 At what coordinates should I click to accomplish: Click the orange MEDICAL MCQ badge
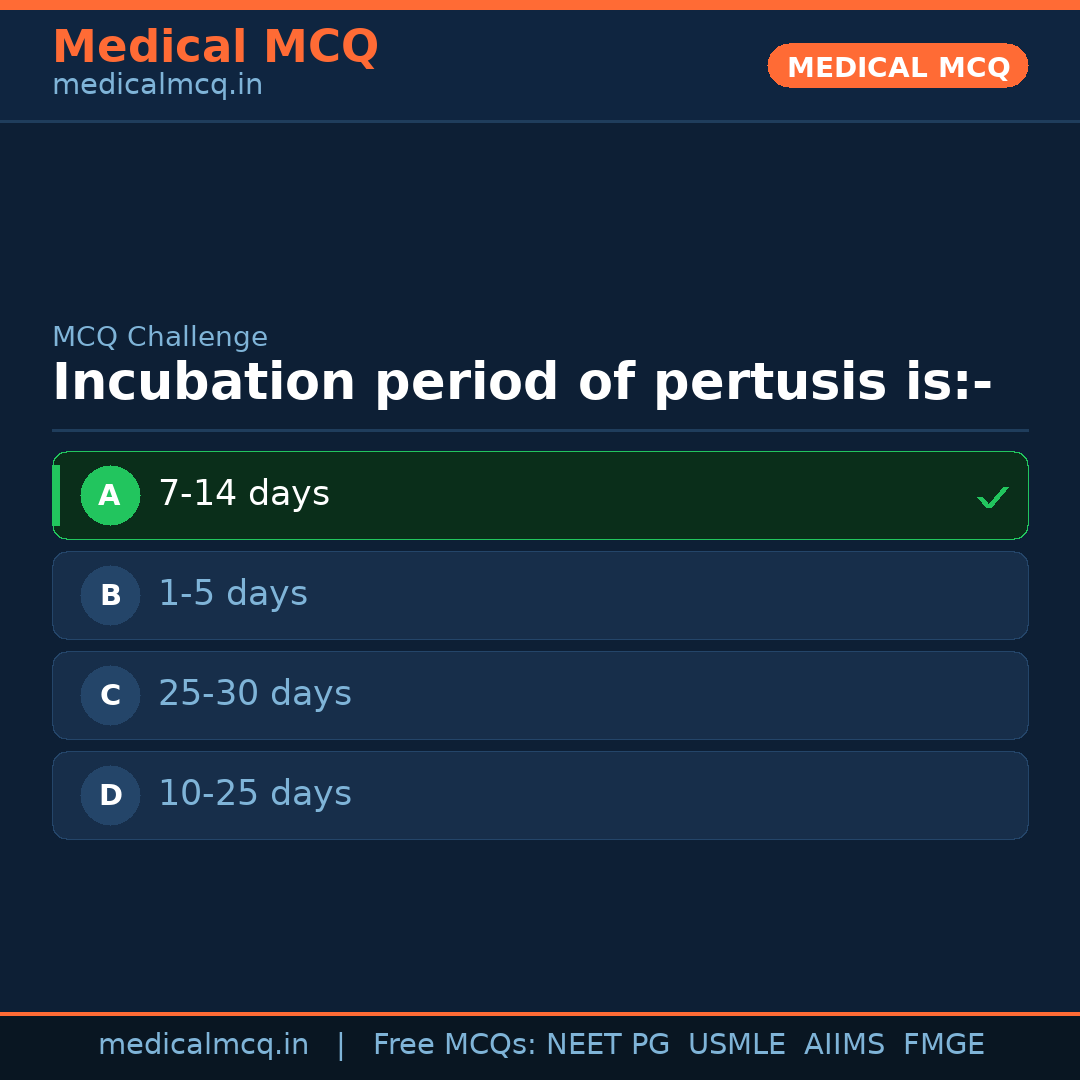[x=897, y=66]
